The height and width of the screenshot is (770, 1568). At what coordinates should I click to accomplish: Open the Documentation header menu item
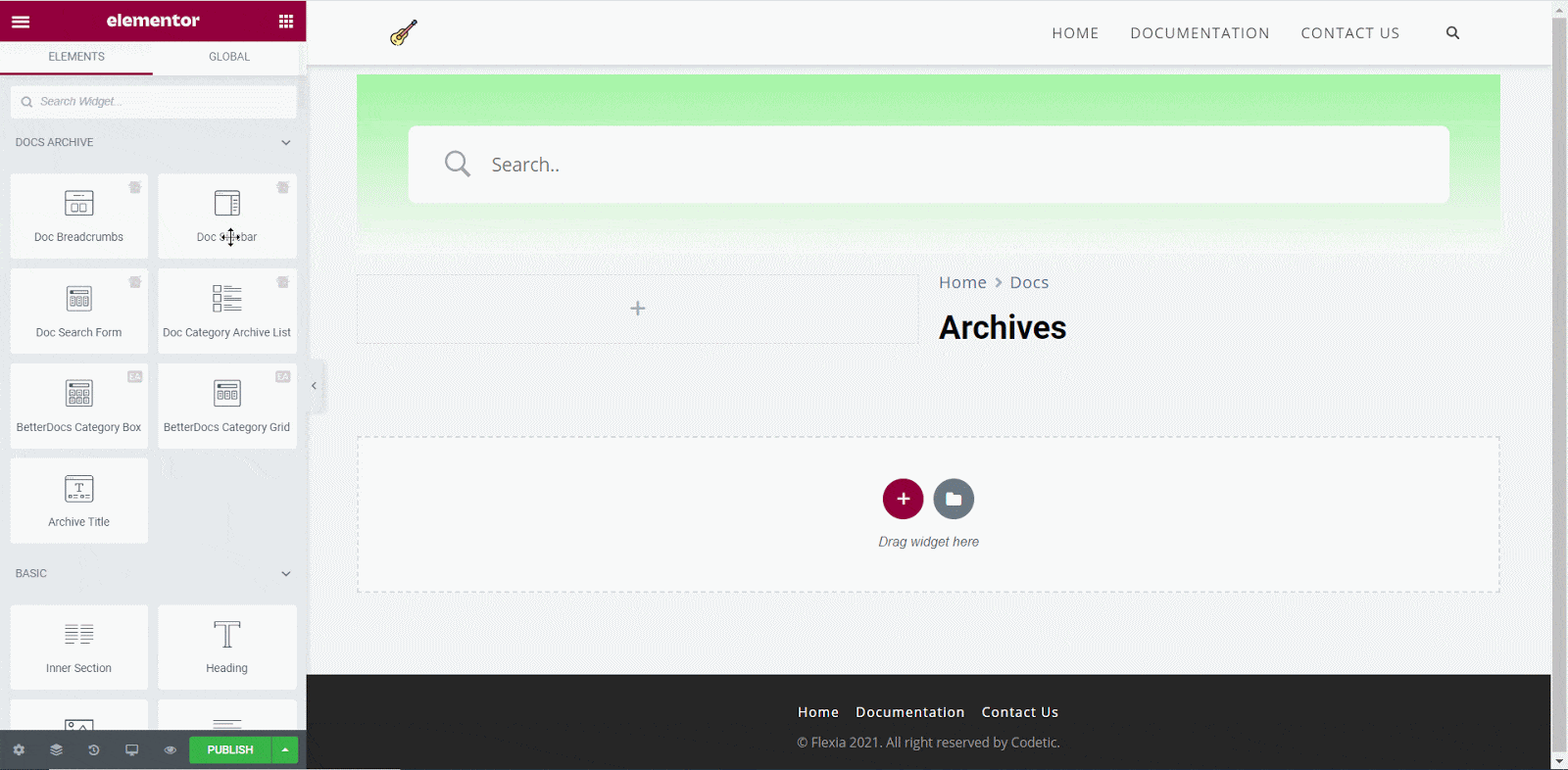pos(1200,33)
